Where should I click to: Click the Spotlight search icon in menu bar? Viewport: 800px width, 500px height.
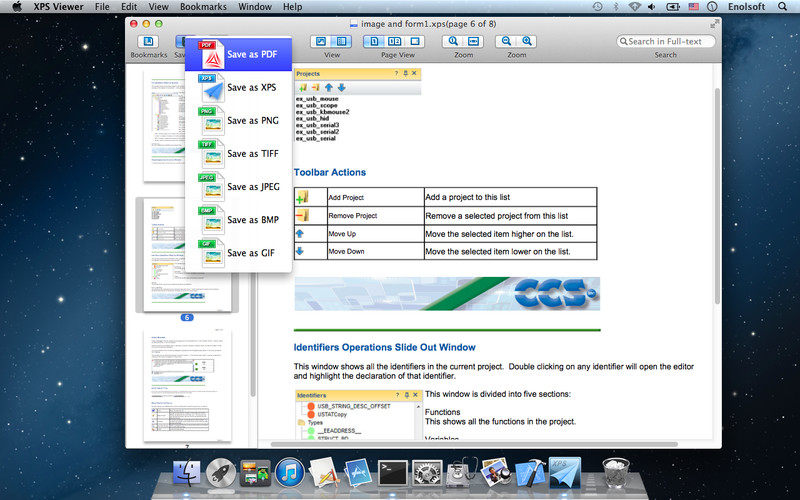click(782, 7)
